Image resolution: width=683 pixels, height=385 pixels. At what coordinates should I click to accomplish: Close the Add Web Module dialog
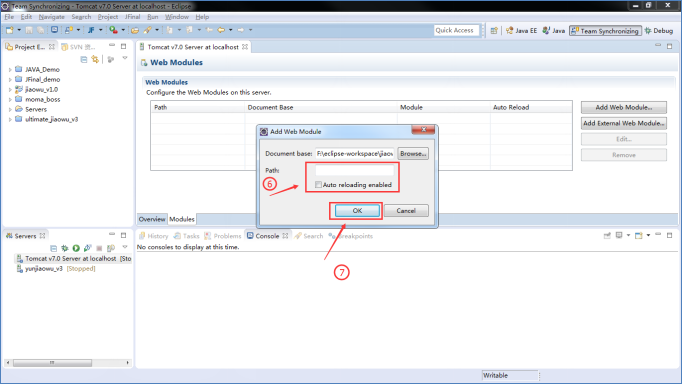click(x=423, y=129)
